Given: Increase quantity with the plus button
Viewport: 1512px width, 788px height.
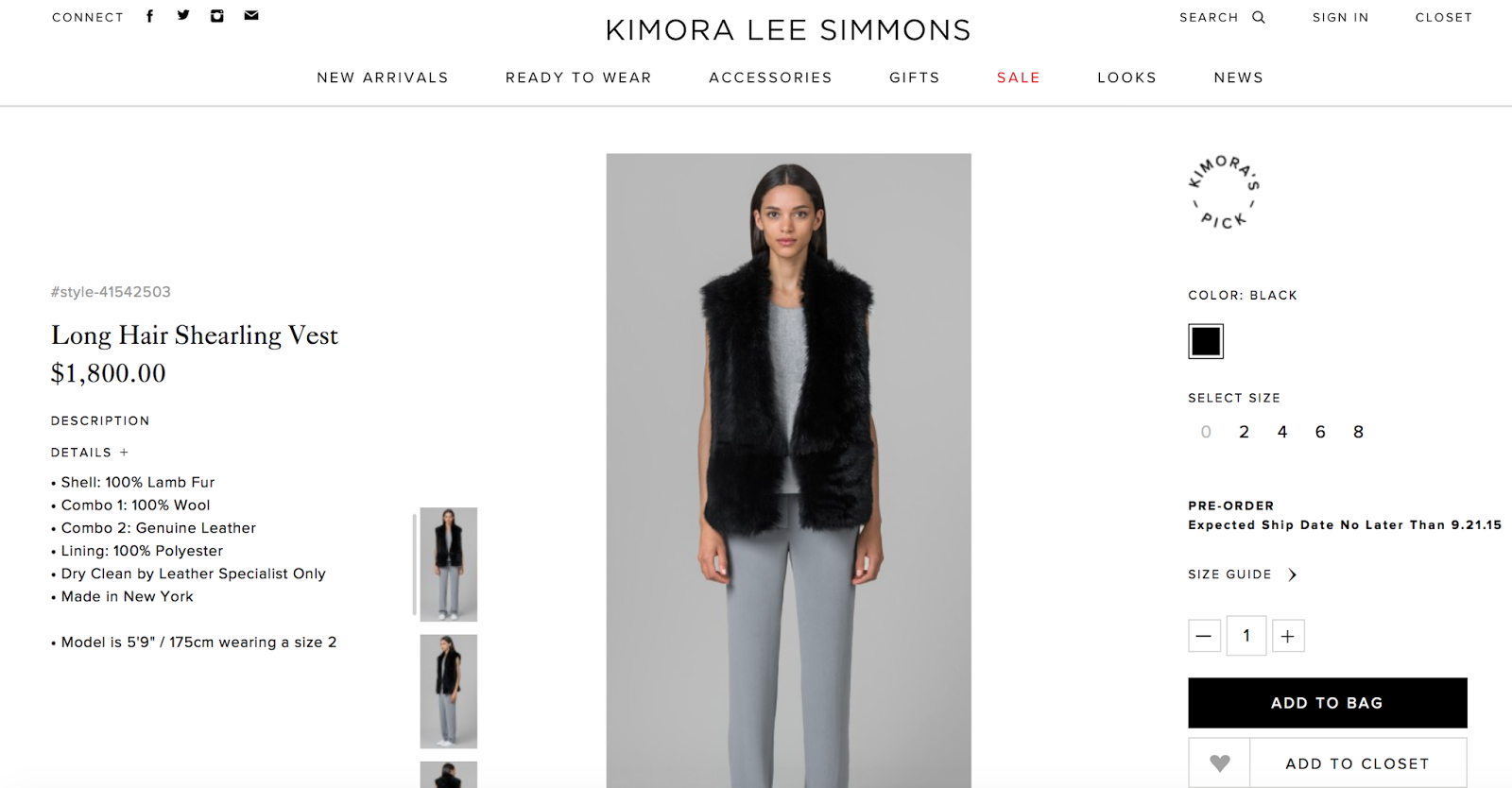Looking at the screenshot, I should [x=1288, y=636].
